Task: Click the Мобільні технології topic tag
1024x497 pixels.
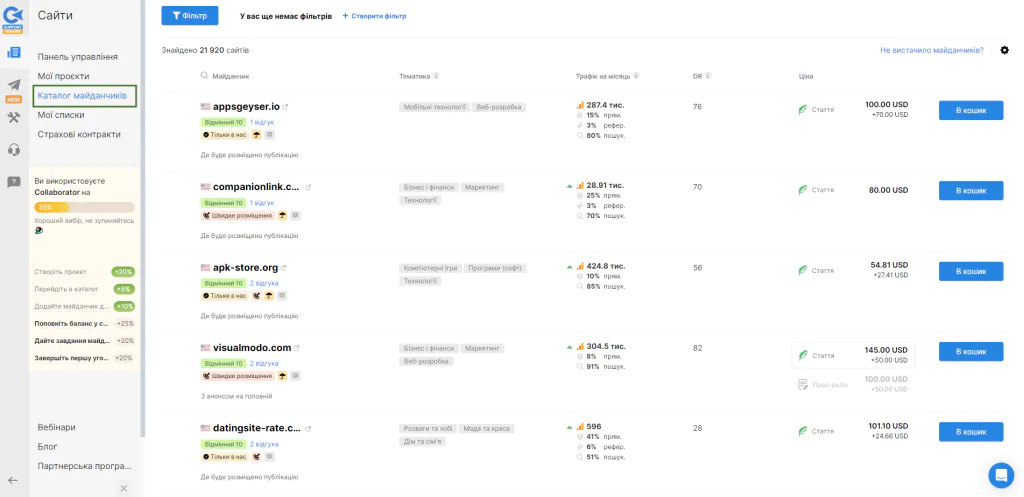Action: point(434,107)
